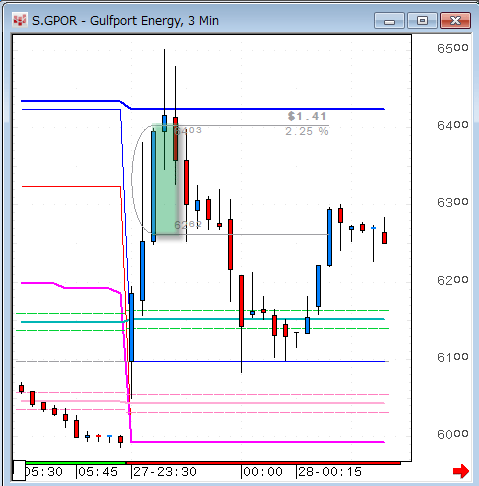
Task: Click the S.GPOR - Gulfport Energy, 3 Min title
Action: [125, 21]
